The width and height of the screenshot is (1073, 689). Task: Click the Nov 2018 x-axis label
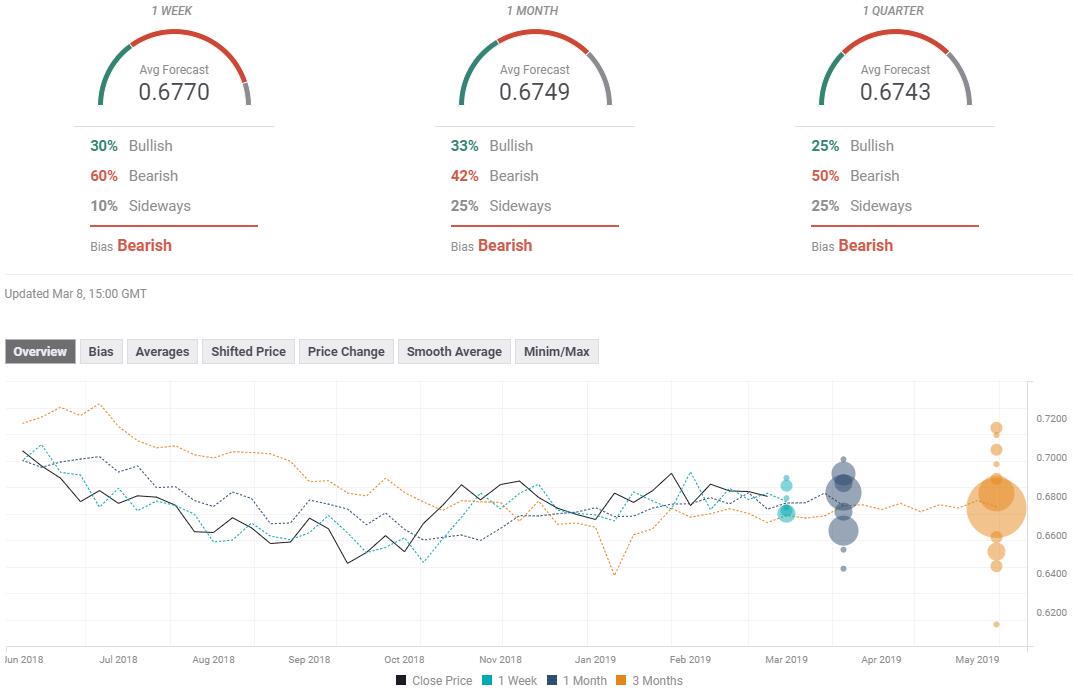[500, 660]
